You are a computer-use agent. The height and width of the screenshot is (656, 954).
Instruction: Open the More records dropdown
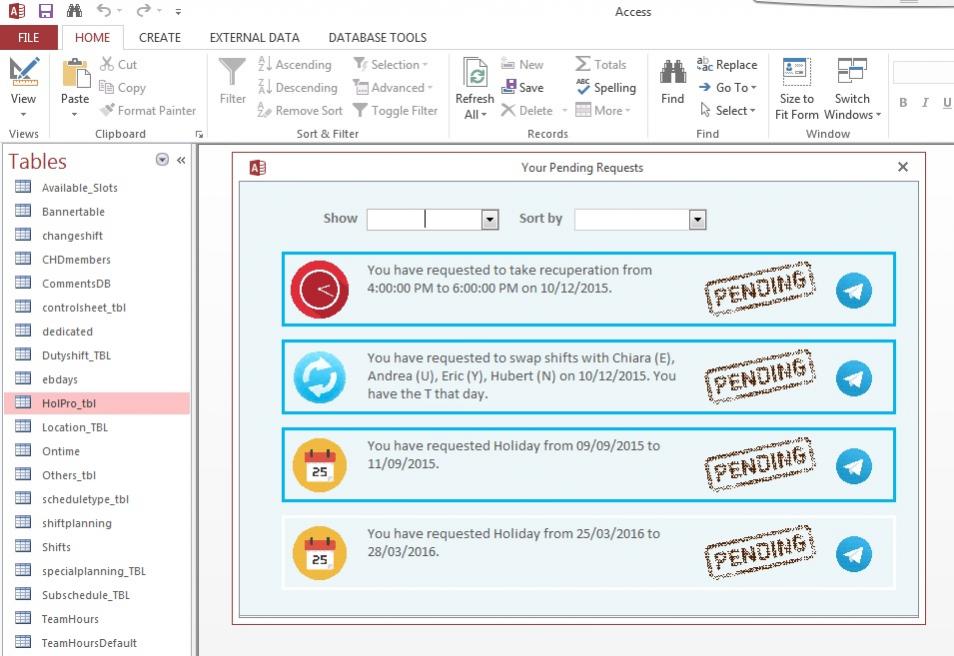[x=603, y=111]
